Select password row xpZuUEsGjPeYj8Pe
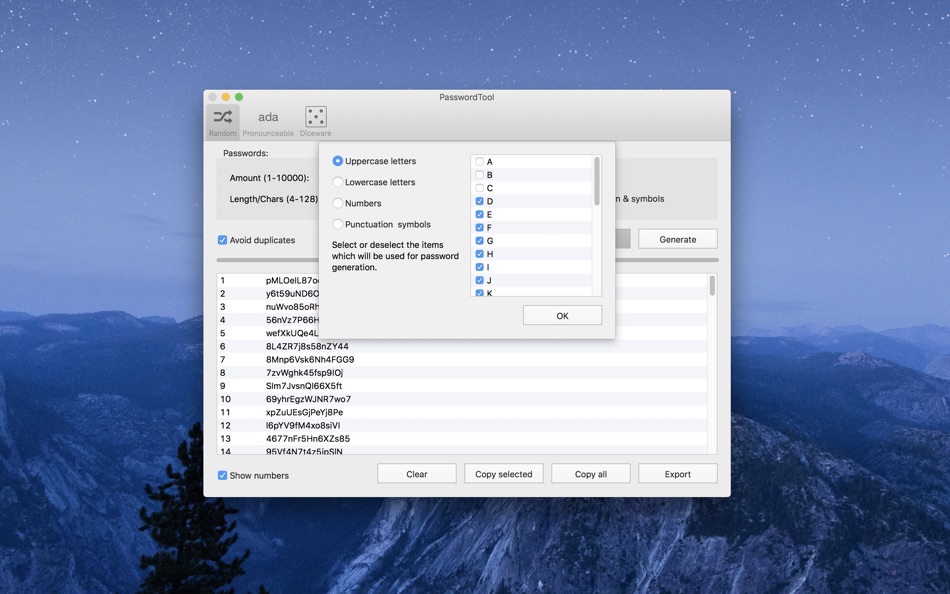 click(462, 412)
